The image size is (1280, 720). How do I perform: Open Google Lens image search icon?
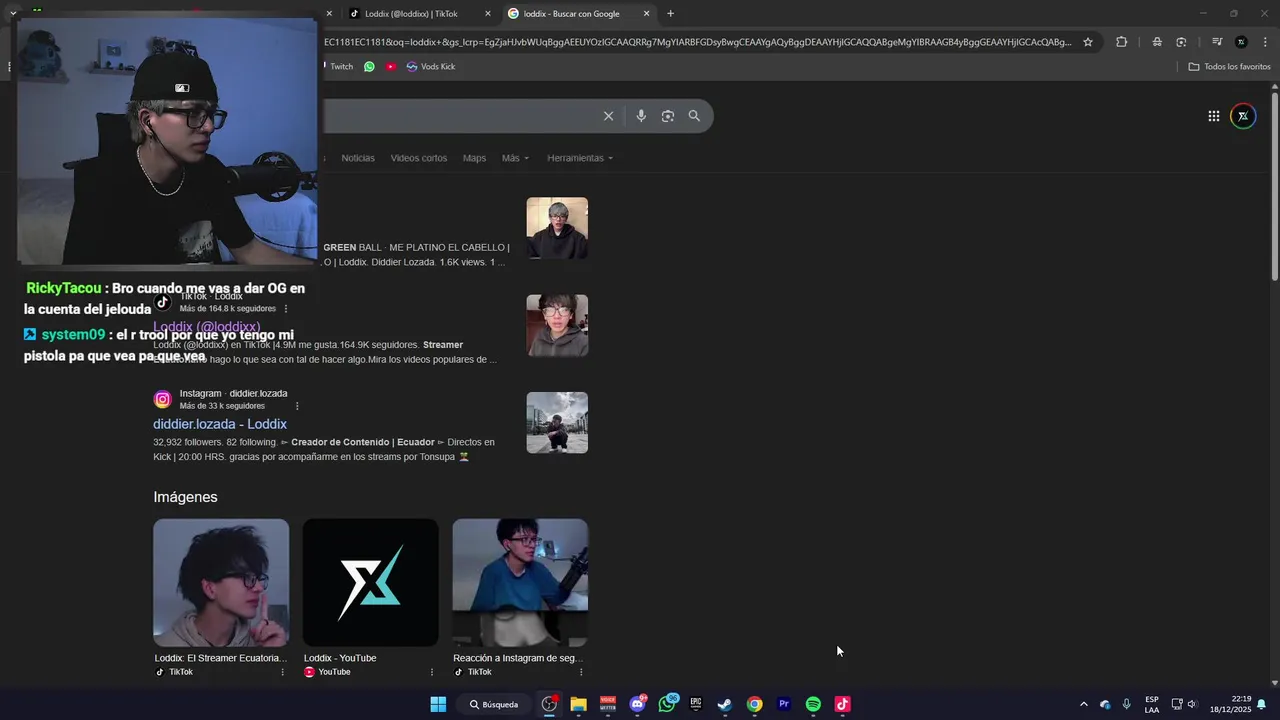coord(668,116)
